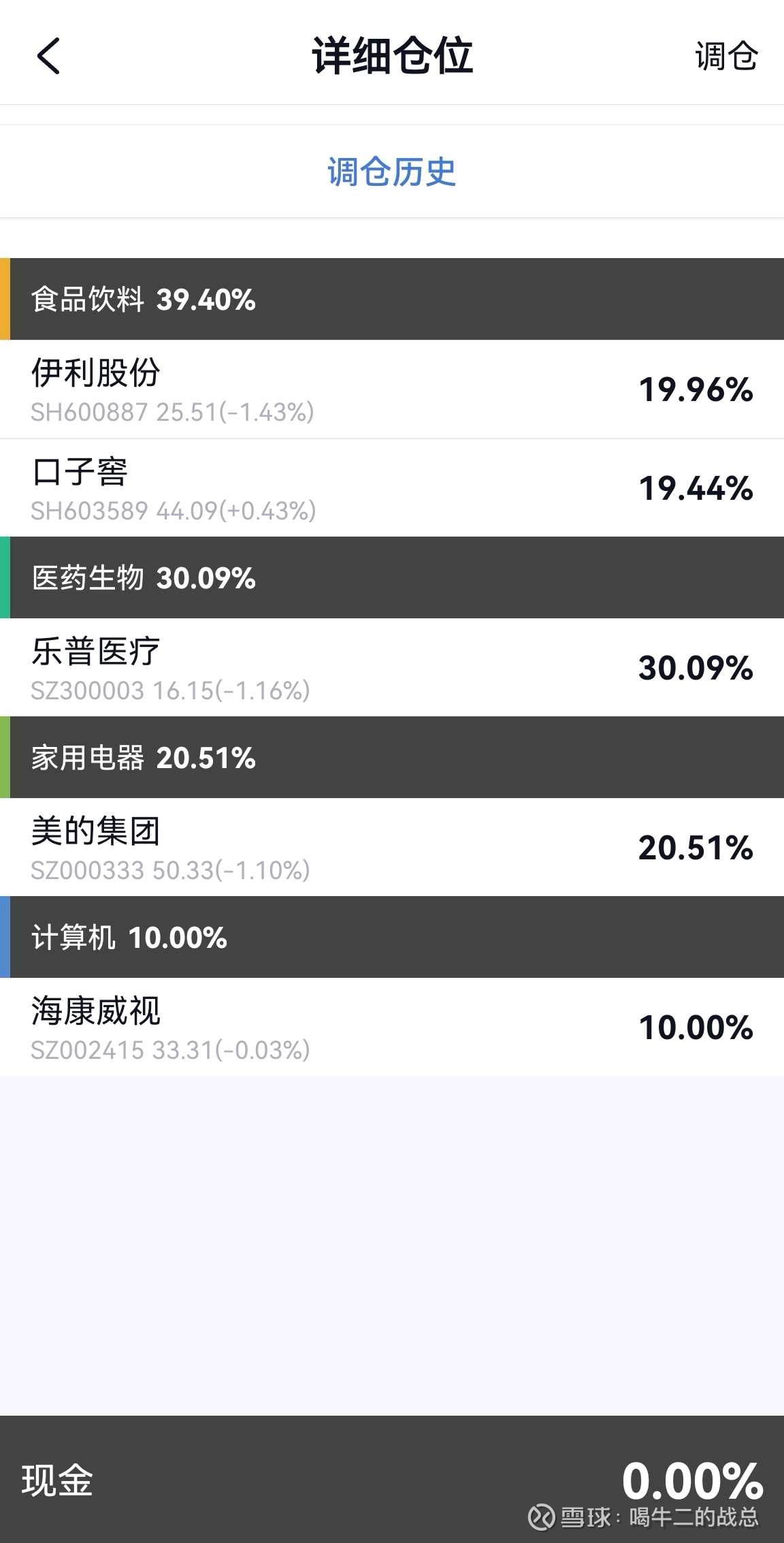784x1543 pixels.
Task: Tap the 雪球 snowball logo watermark
Action: (x=542, y=1517)
